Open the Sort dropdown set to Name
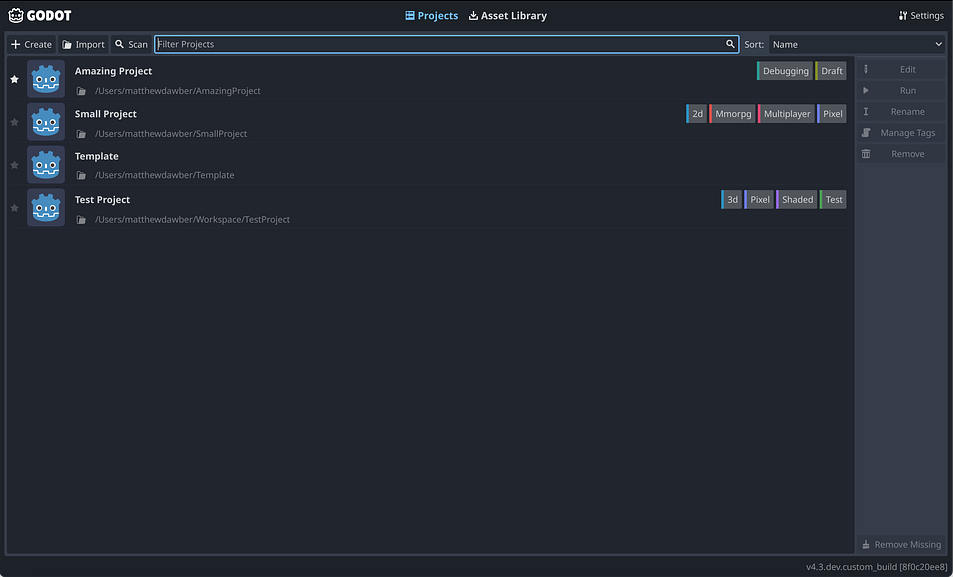The height and width of the screenshot is (577, 953). pyautogui.click(x=857, y=44)
